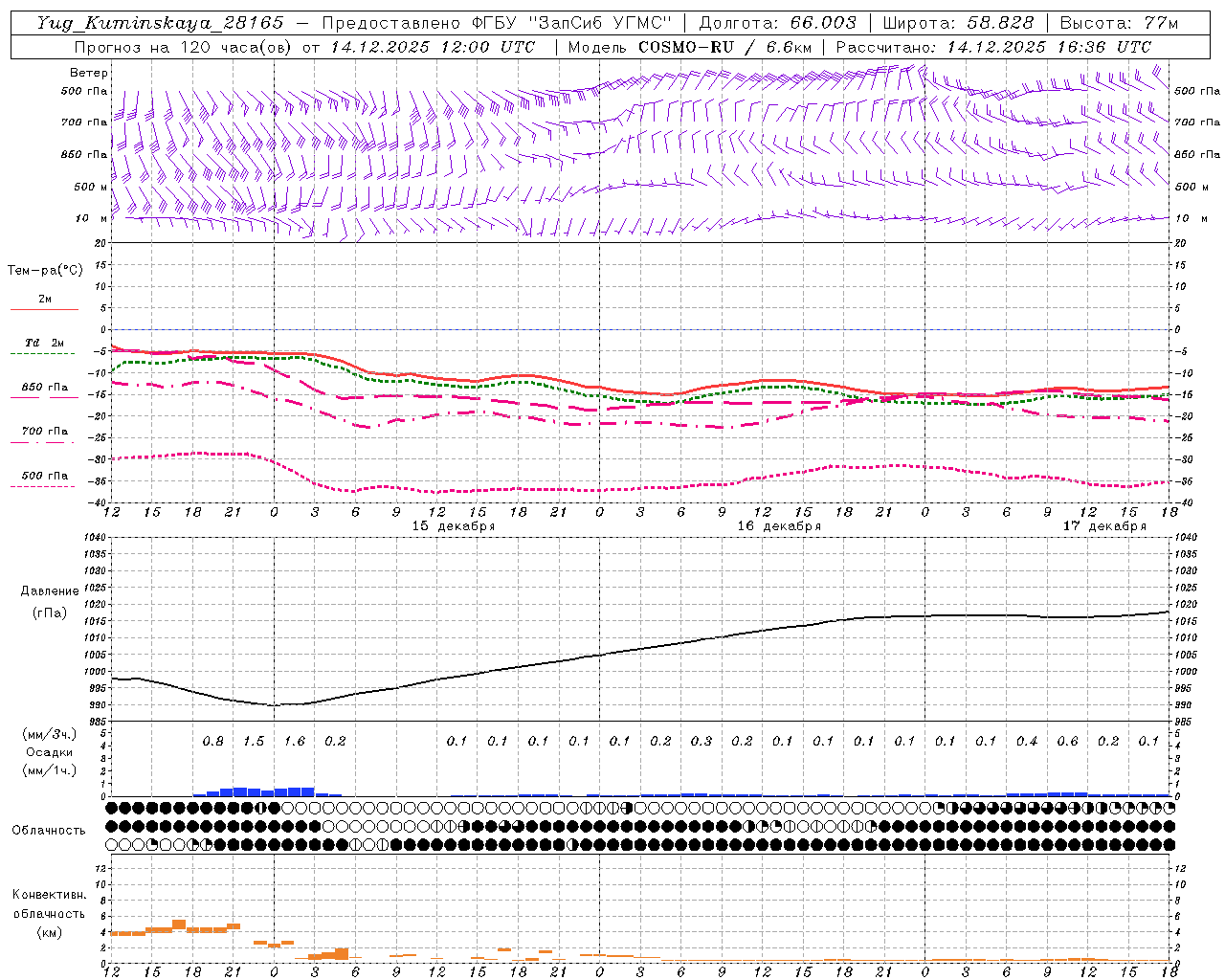This screenshot has height=980, width=1225.
Task: Click the 850 гПа temperature legend entry
Action: click(x=44, y=388)
